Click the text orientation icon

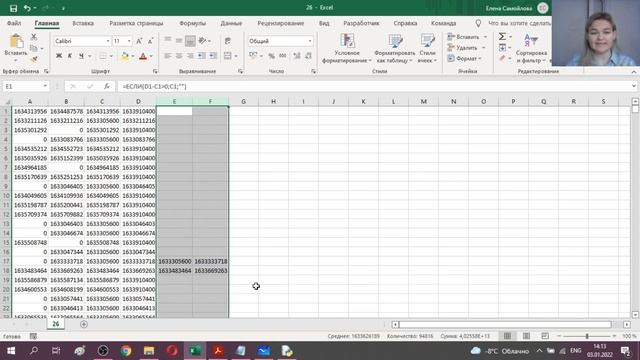point(202,40)
